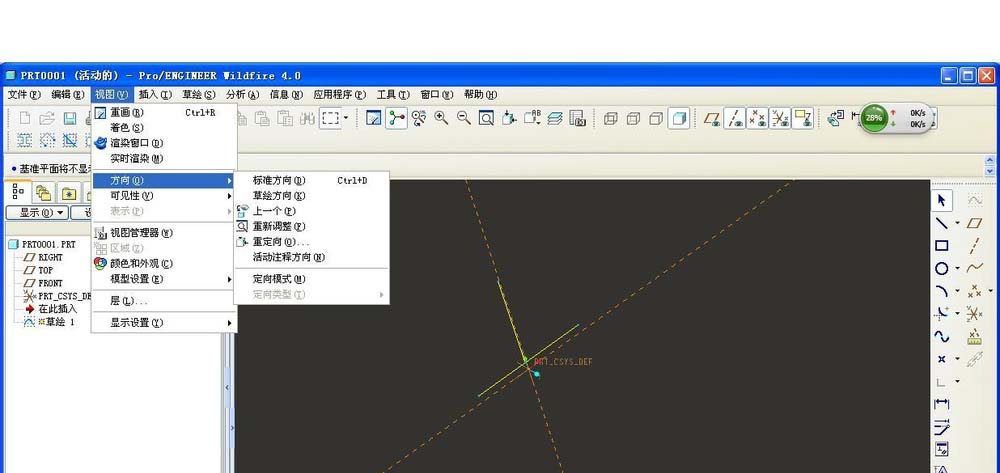The height and width of the screenshot is (473, 1000).
Task: Open the selection box dropdown arrow
Action: pos(346,118)
